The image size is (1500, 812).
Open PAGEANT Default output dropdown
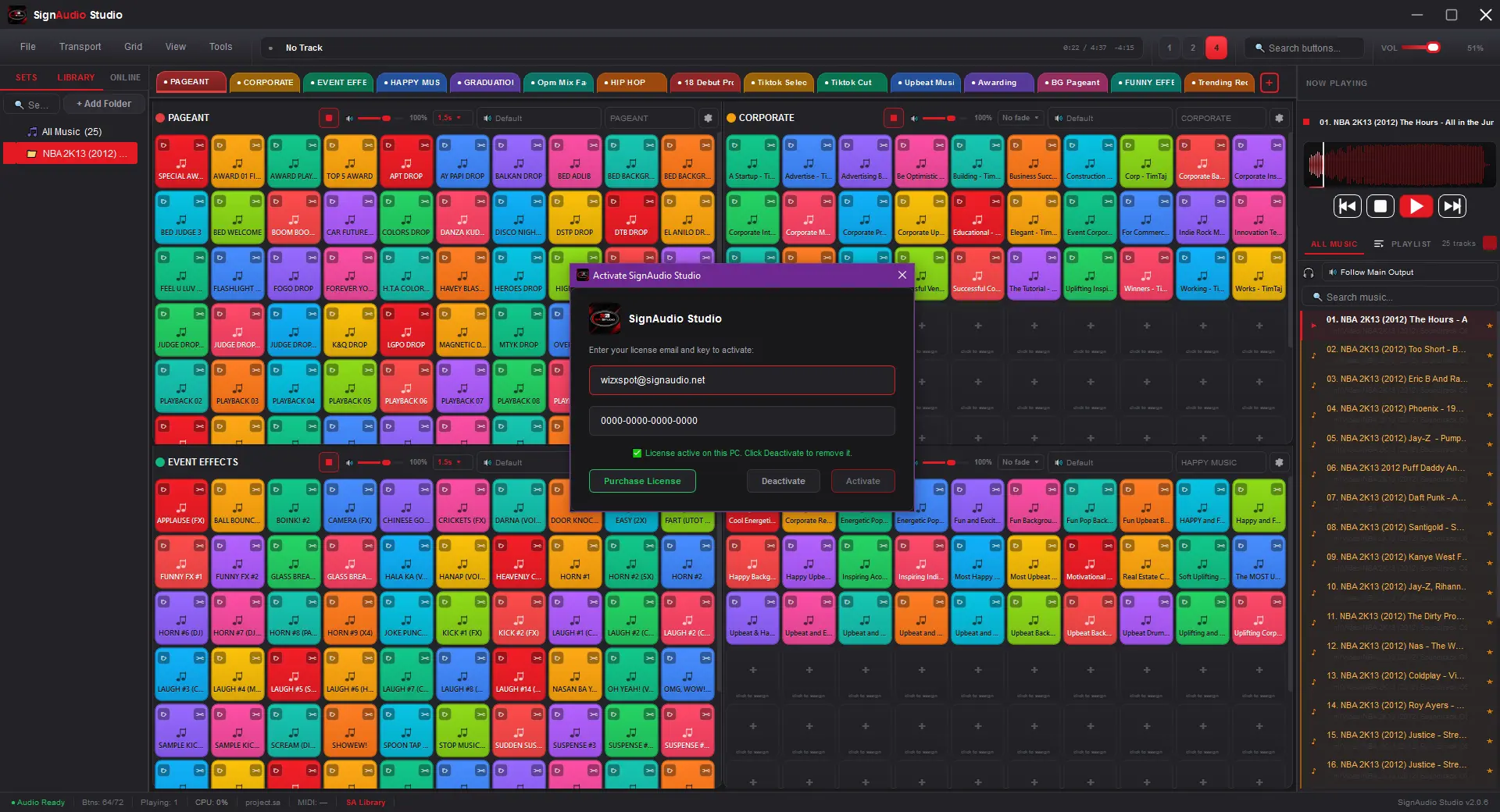coord(538,118)
